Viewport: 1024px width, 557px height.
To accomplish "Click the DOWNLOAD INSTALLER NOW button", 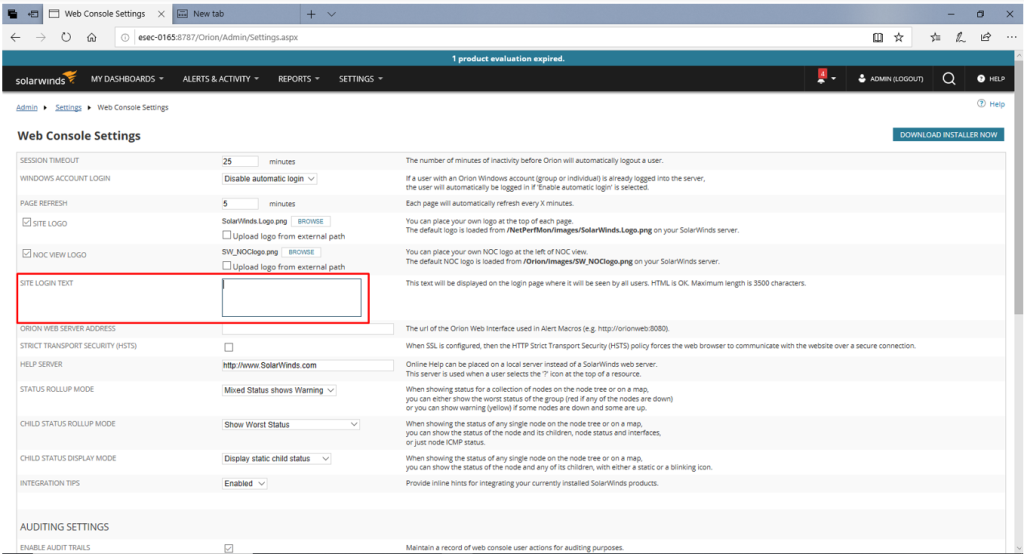I will [x=948, y=135].
